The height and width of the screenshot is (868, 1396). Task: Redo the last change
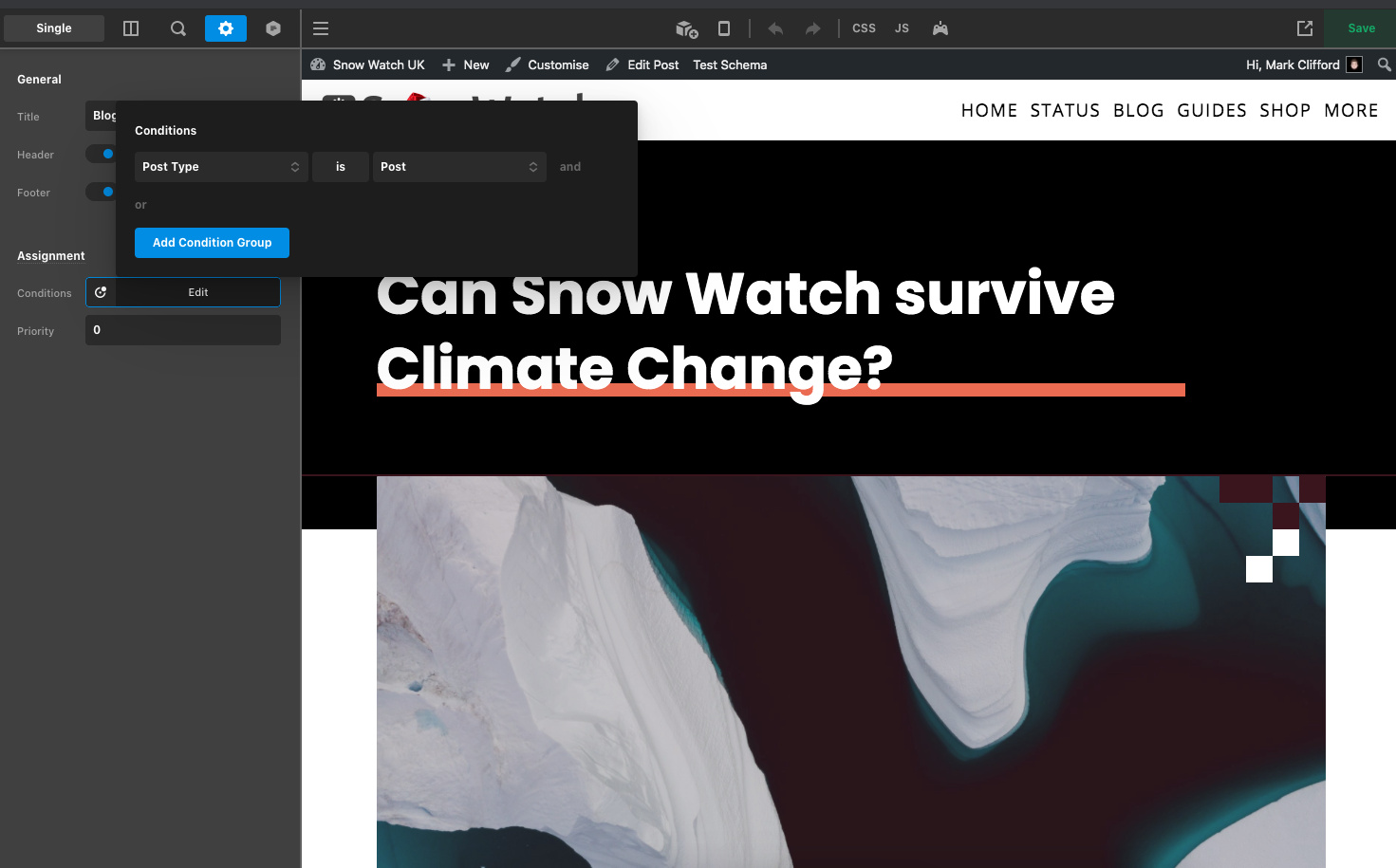coord(813,28)
